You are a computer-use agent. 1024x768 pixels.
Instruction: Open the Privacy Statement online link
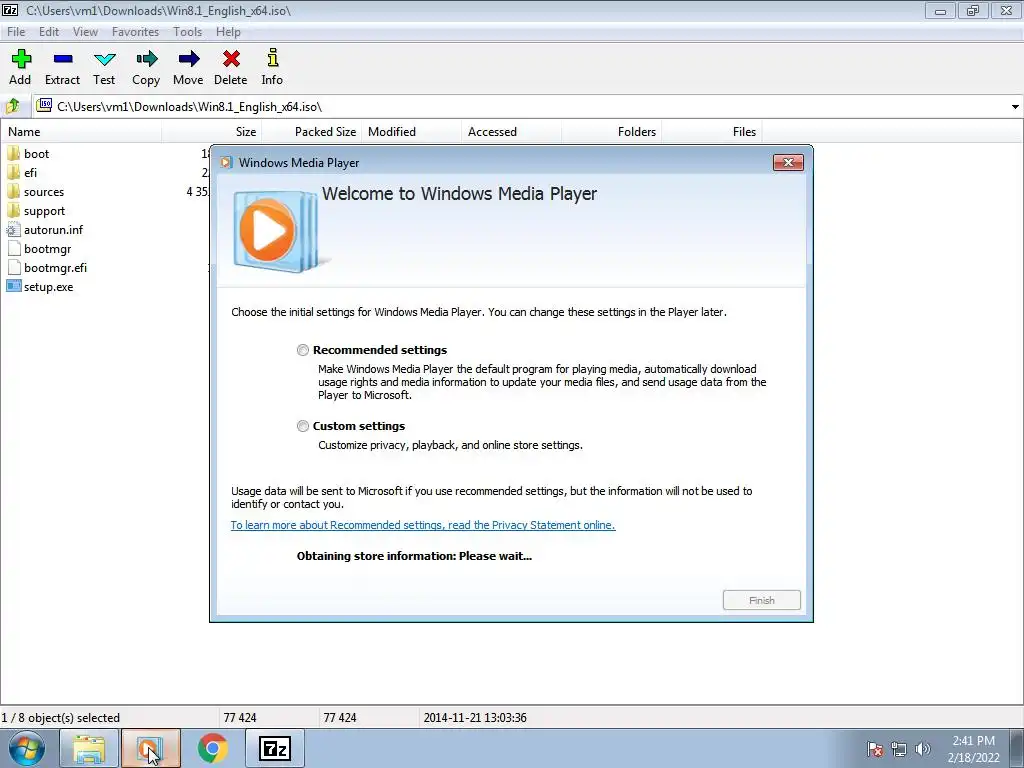point(423,525)
